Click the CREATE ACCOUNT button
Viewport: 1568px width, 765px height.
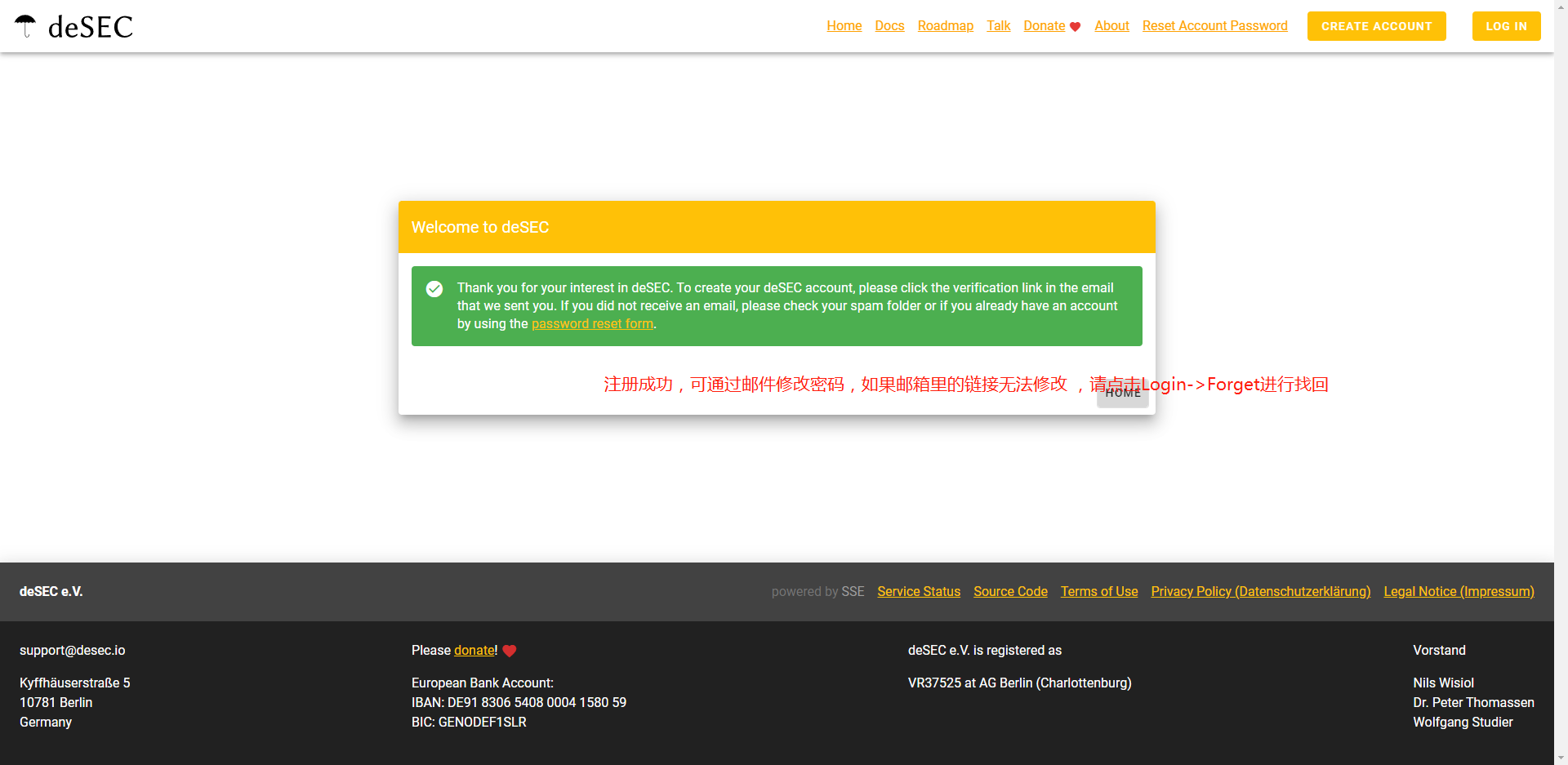[1376, 26]
